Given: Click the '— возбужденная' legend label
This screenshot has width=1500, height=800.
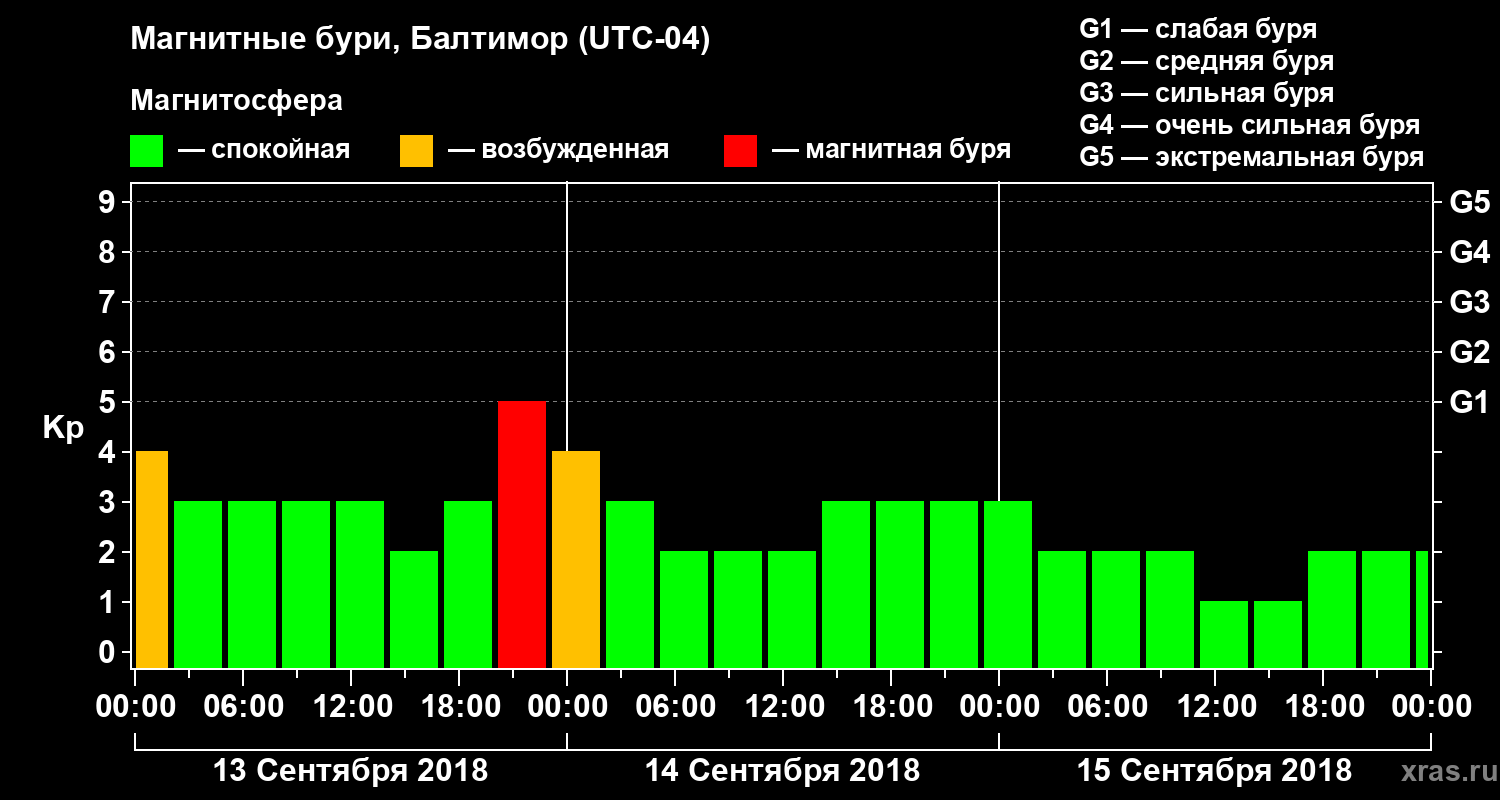Looking at the screenshot, I should pyautogui.click(x=558, y=150).
